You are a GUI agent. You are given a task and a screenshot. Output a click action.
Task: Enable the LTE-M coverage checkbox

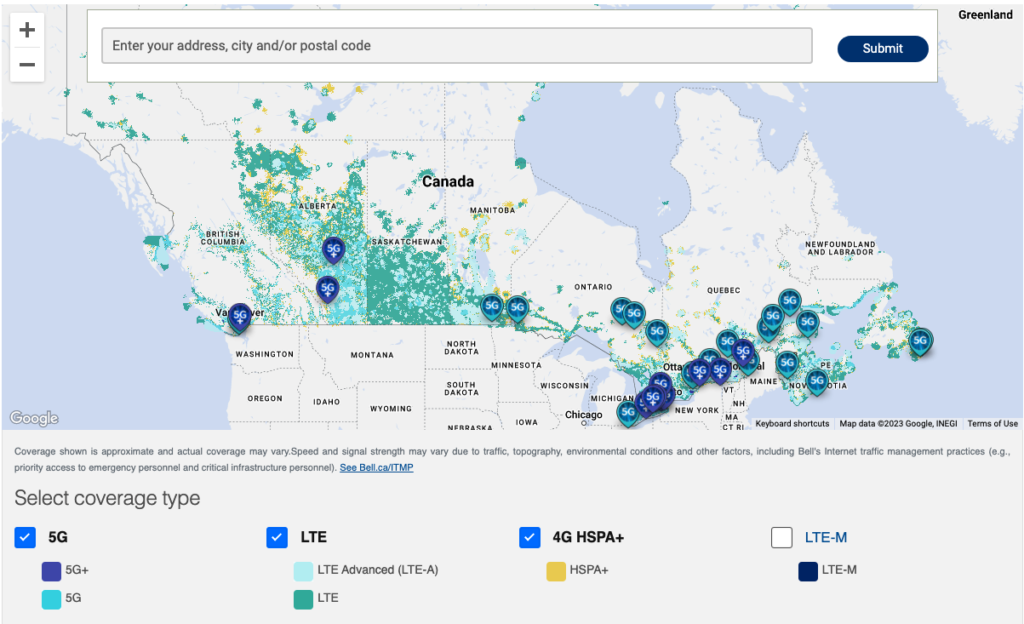(782, 538)
